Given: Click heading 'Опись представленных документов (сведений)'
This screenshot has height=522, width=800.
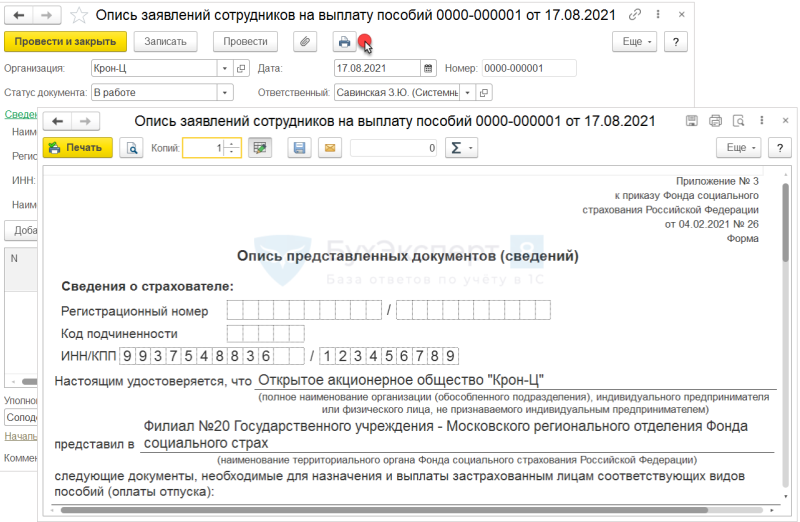Looking at the screenshot, I should [x=408, y=256].
